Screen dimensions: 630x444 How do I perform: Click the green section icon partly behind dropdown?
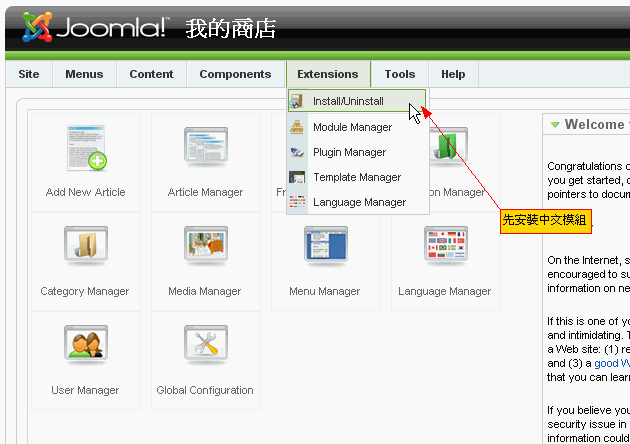(449, 147)
